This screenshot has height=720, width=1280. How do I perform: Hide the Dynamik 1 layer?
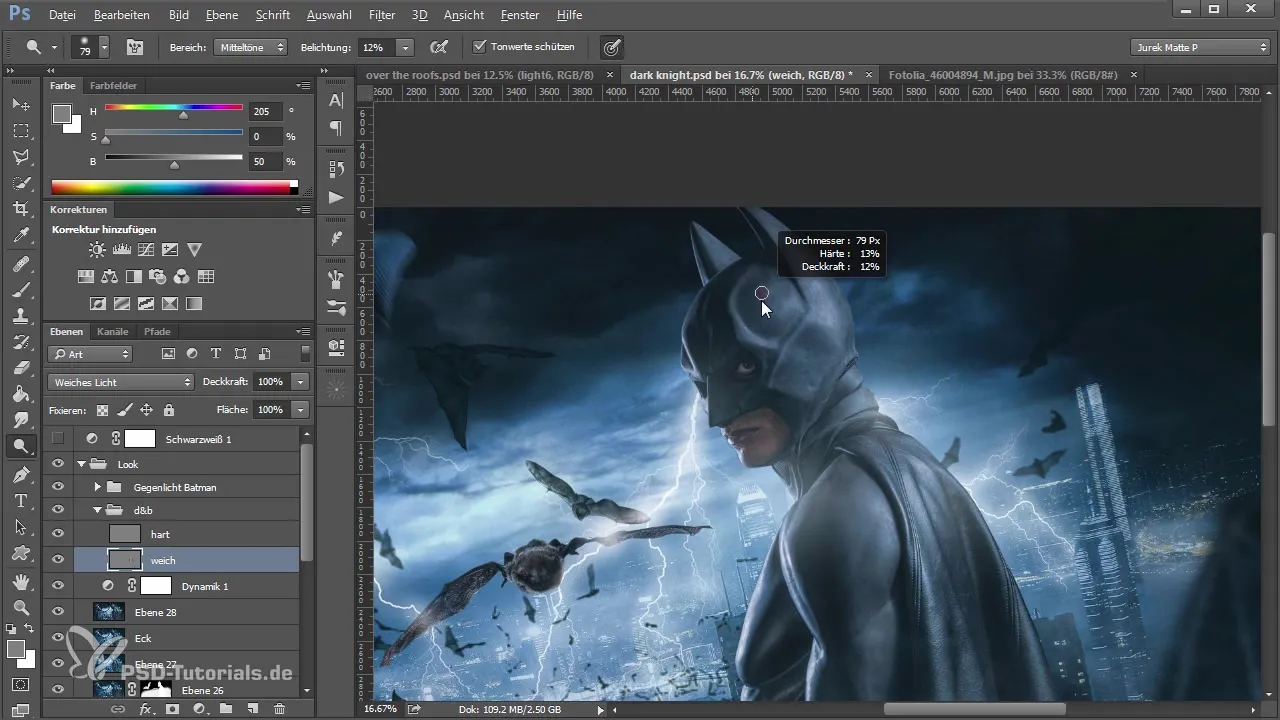pyautogui.click(x=58, y=586)
